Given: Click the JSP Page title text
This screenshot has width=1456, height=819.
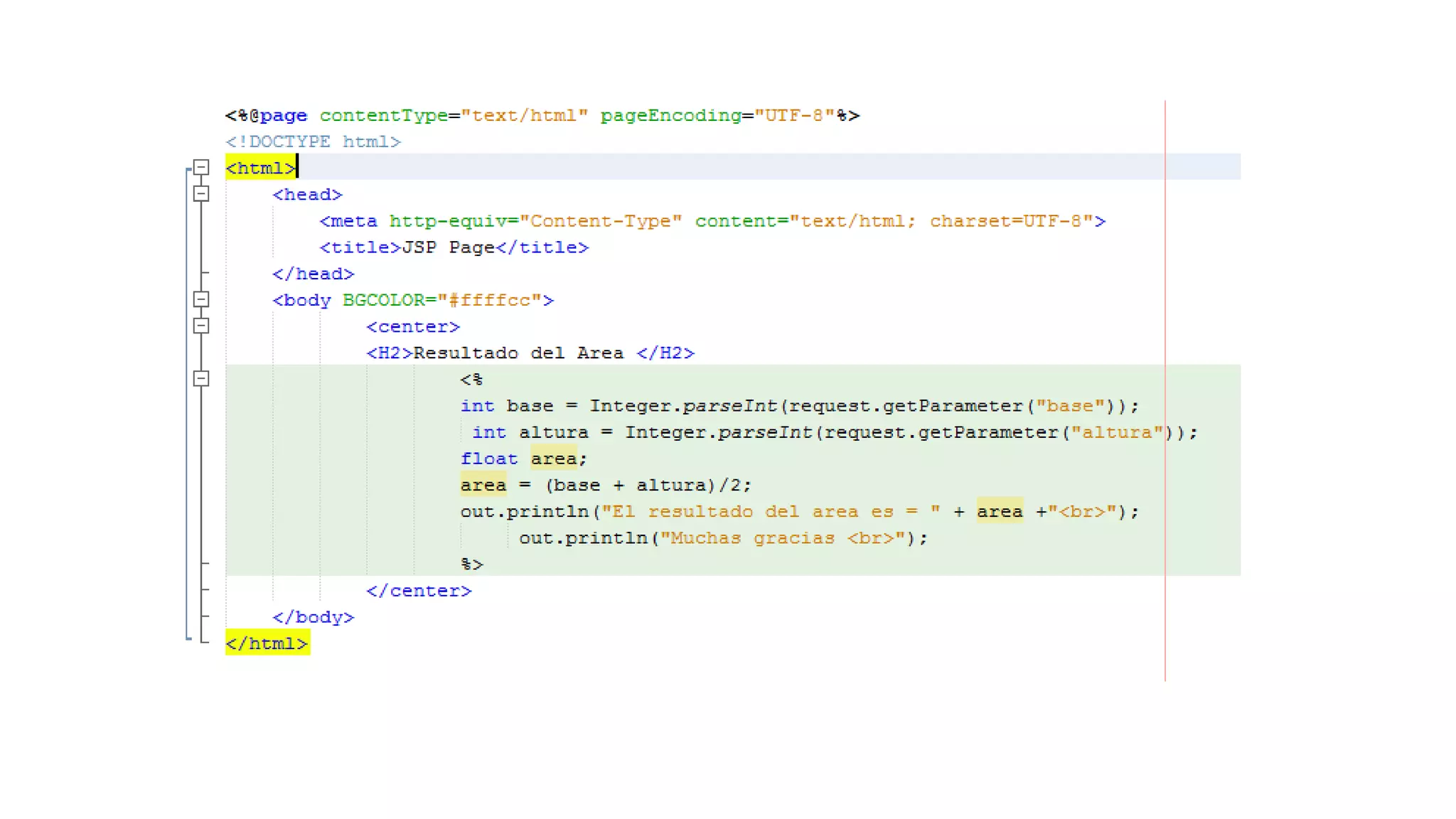Looking at the screenshot, I should [x=448, y=247].
